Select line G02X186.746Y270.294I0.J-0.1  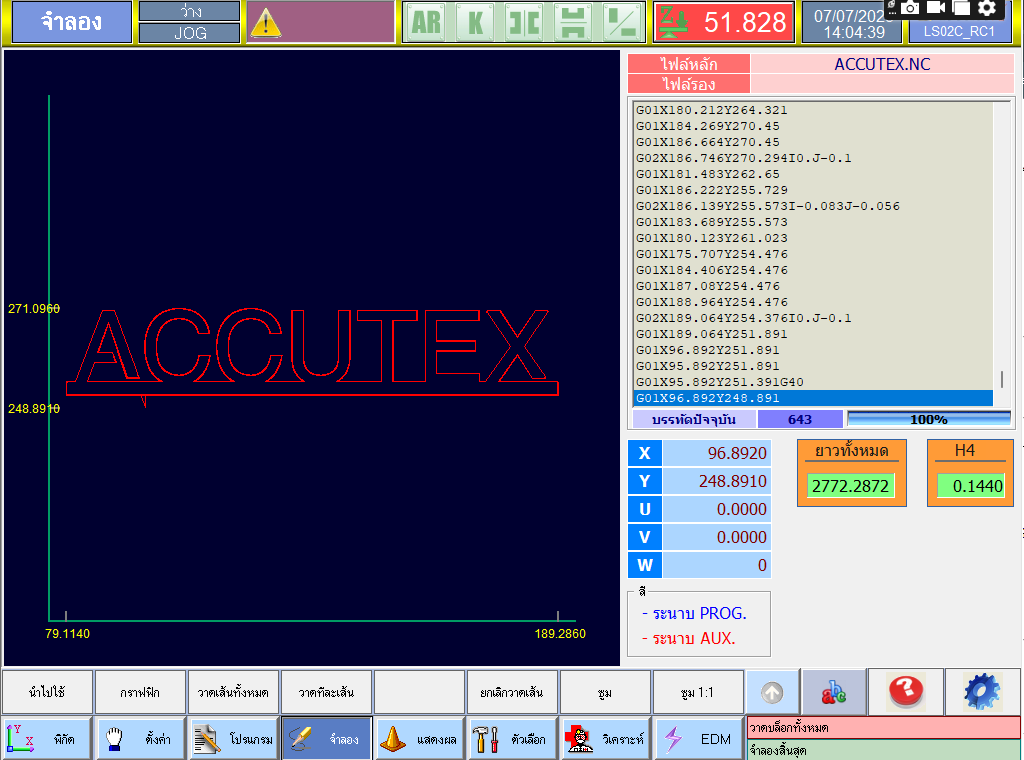pyautogui.click(x=813, y=158)
